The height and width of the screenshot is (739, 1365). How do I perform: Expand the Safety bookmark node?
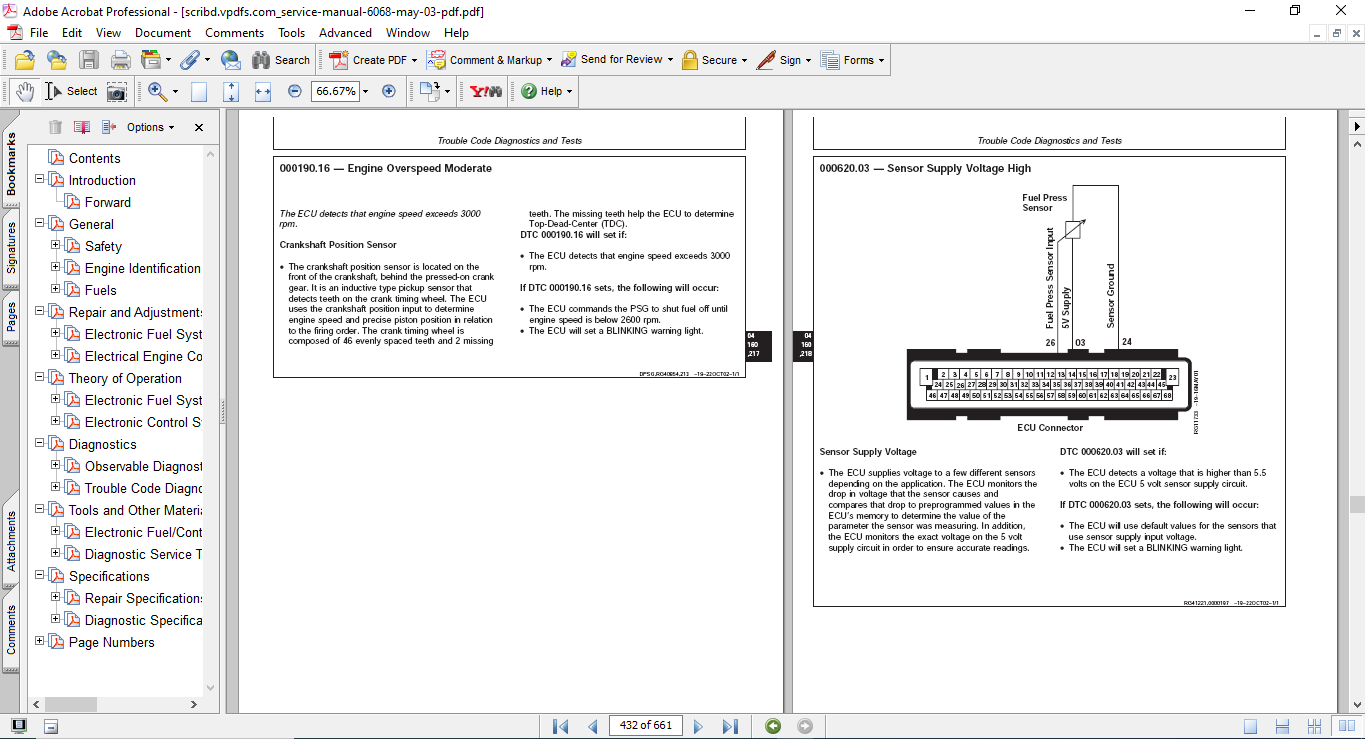(56, 246)
